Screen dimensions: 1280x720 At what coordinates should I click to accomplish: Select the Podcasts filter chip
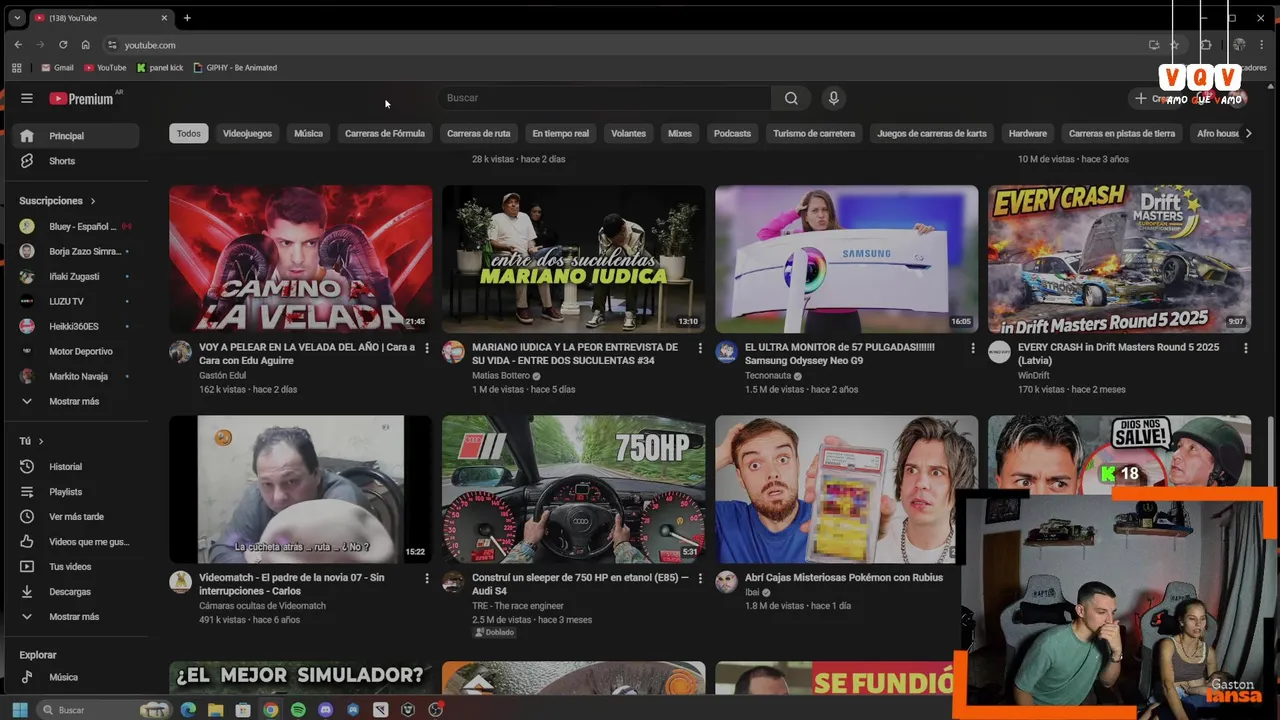click(732, 133)
